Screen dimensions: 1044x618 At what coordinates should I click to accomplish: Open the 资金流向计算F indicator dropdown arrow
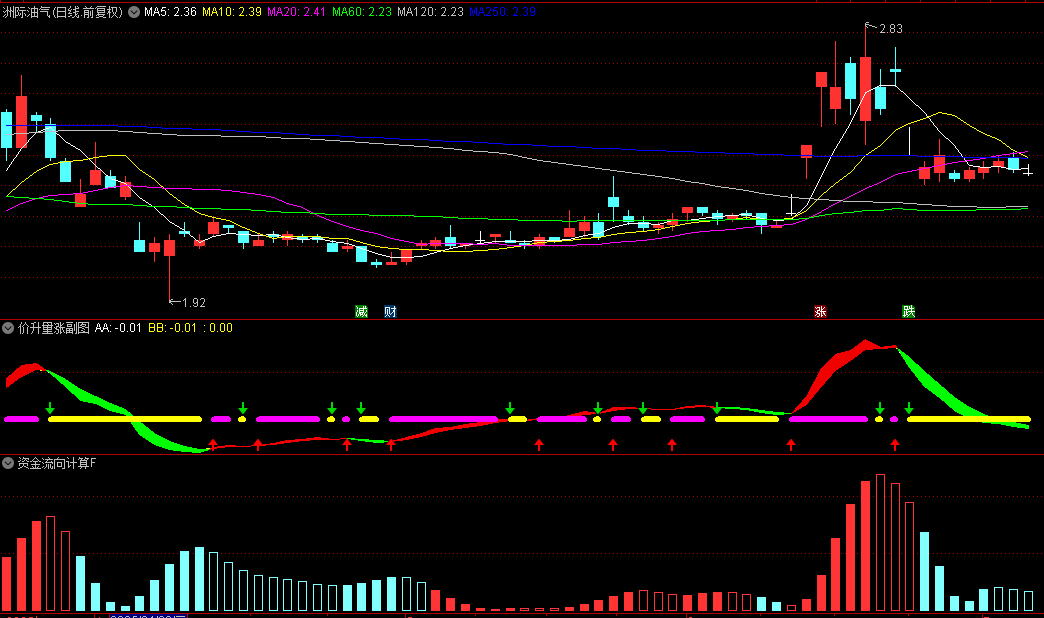[x=8, y=463]
